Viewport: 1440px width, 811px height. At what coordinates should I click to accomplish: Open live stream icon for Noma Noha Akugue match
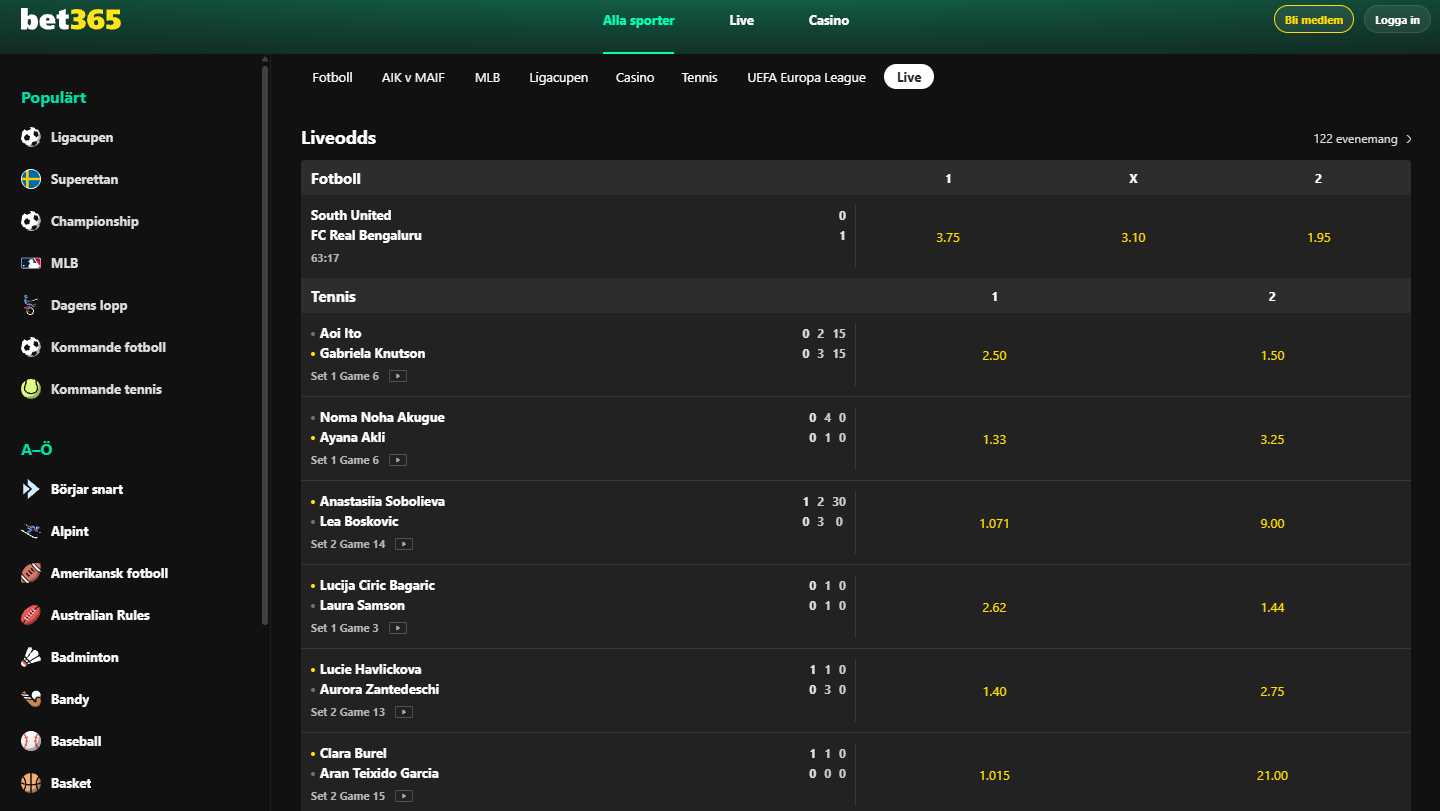[398, 460]
